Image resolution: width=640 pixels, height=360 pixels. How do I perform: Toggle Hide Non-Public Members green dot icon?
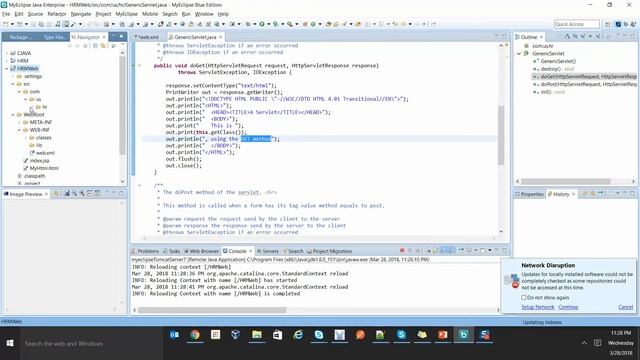click(x=590, y=37)
